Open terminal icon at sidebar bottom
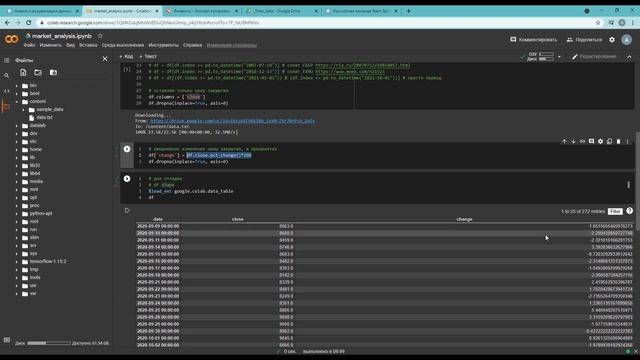The image size is (640, 360). [x=7, y=340]
